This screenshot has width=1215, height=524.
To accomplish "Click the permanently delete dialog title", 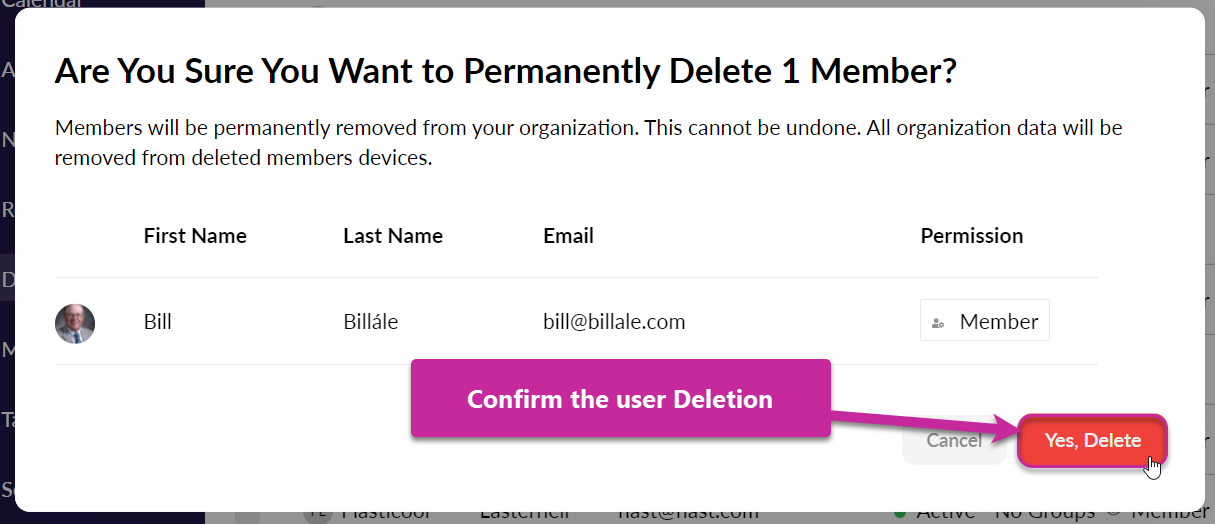I will 505,71.
